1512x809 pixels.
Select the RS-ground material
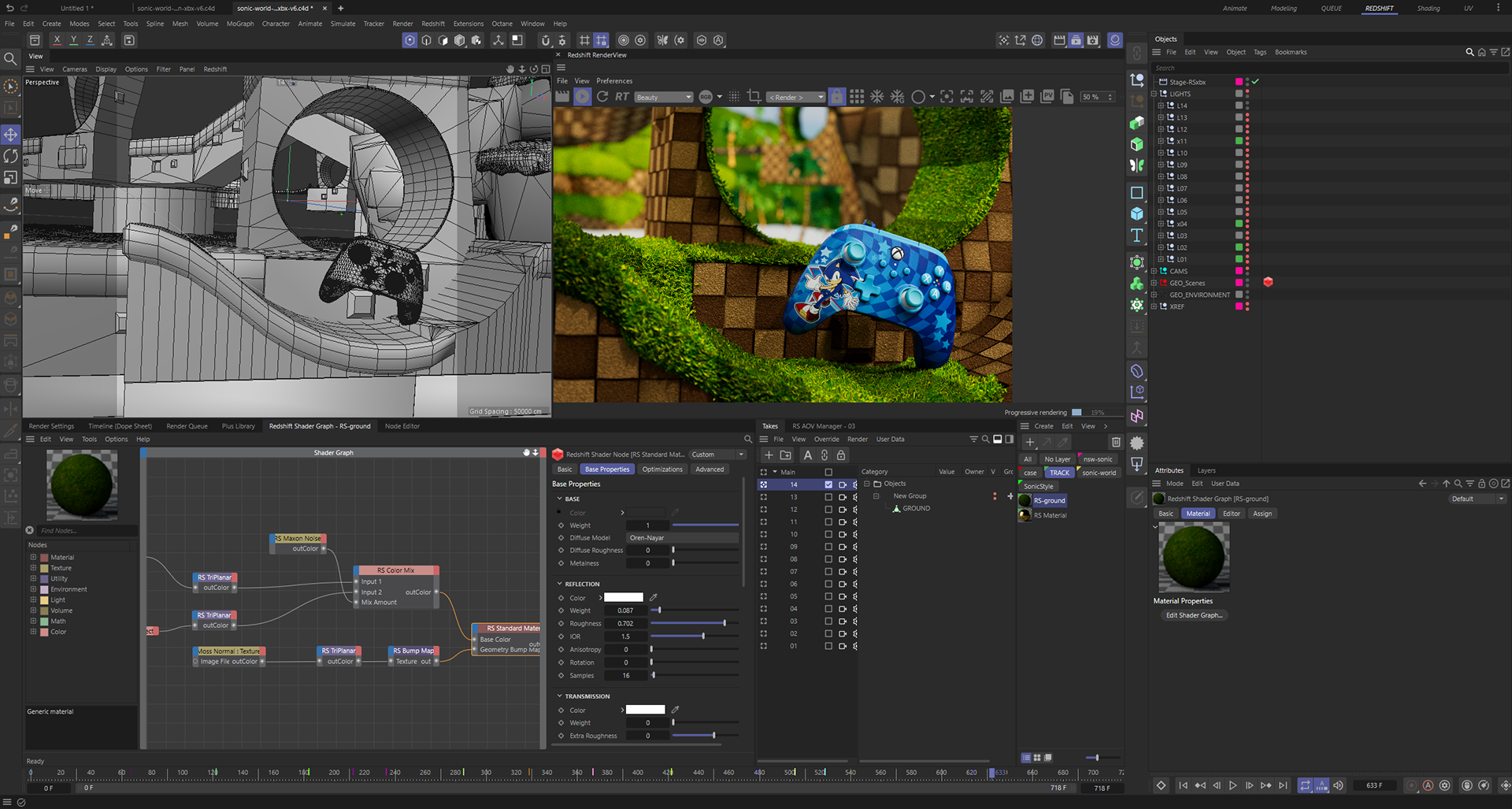pos(1049,500)
